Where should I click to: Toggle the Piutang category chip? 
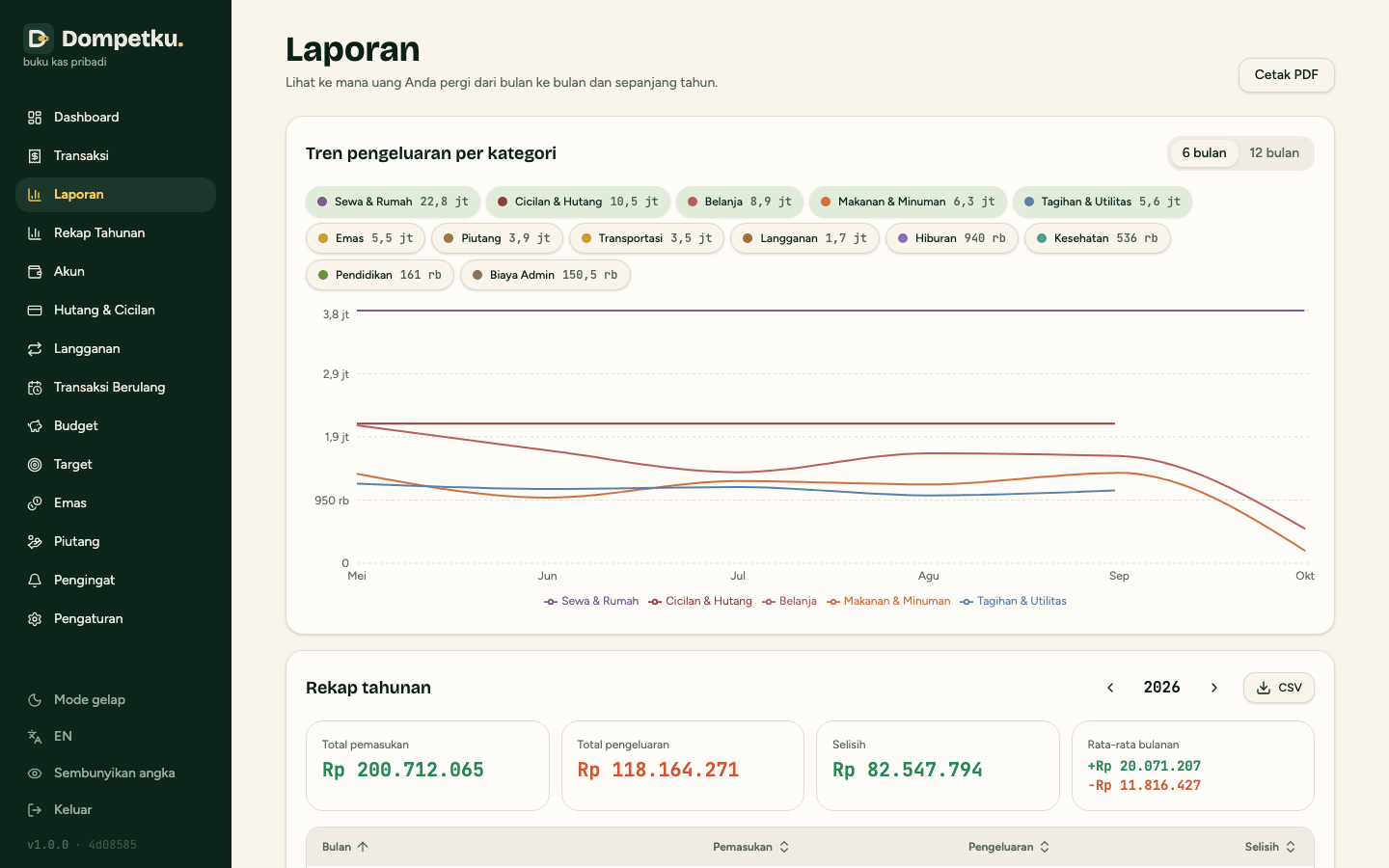[497, 238]
